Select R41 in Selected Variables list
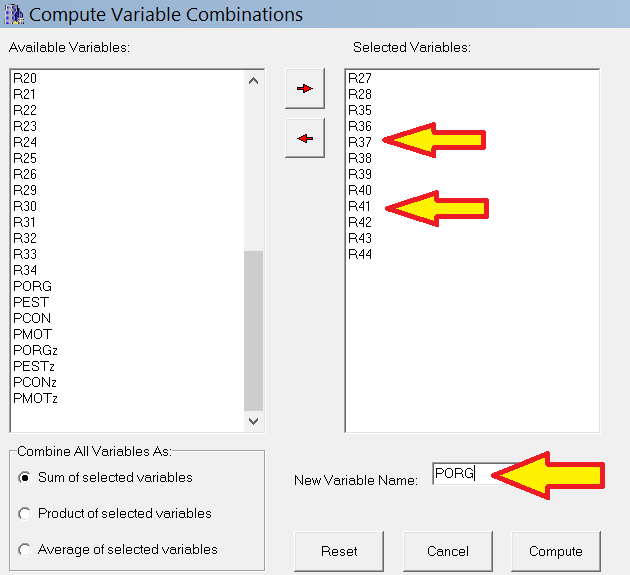The width and height of the screenshot is (630, 575). (360, 206)
